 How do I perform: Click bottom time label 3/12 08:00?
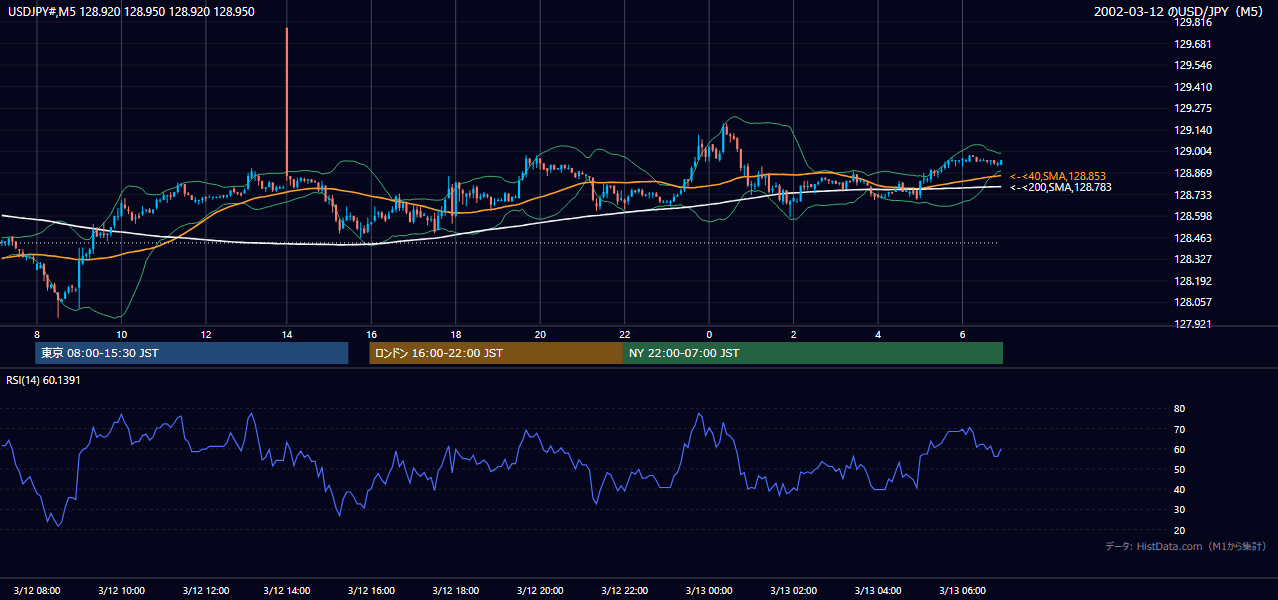[x=37, y=590]
